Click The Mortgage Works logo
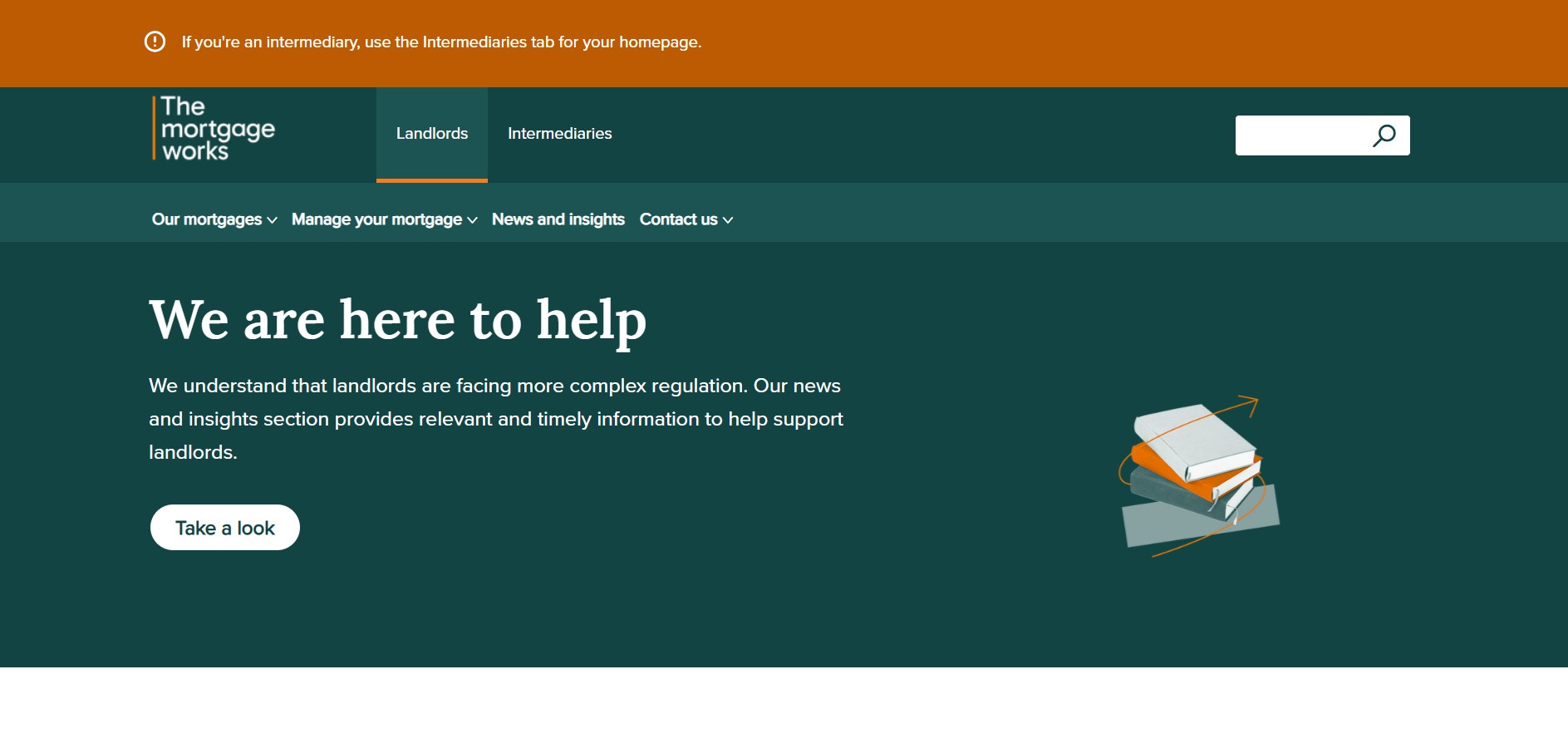Screen dimensions: 1568x748 click(214, 129)
